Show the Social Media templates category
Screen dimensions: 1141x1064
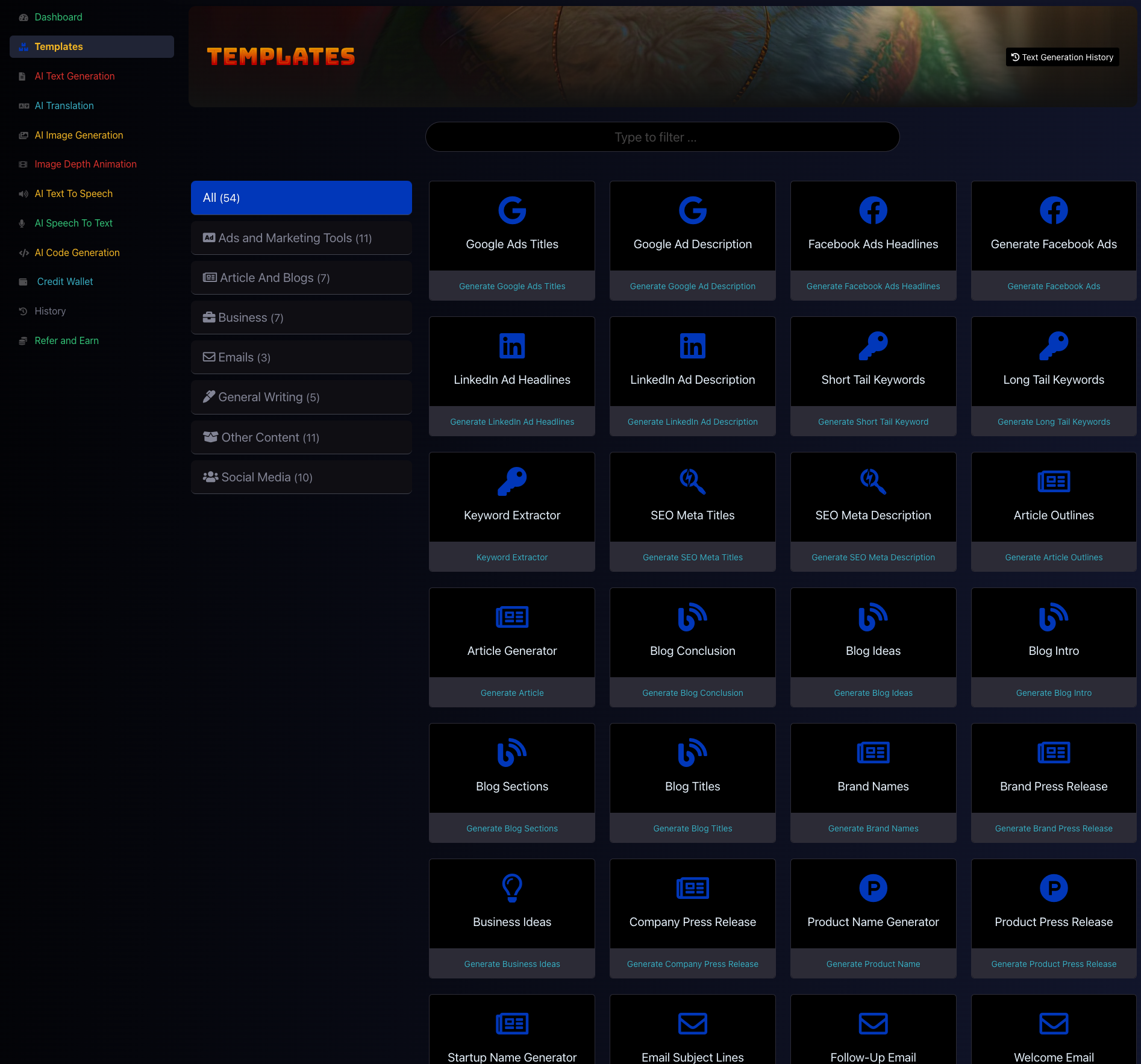(x=301, y=477)
